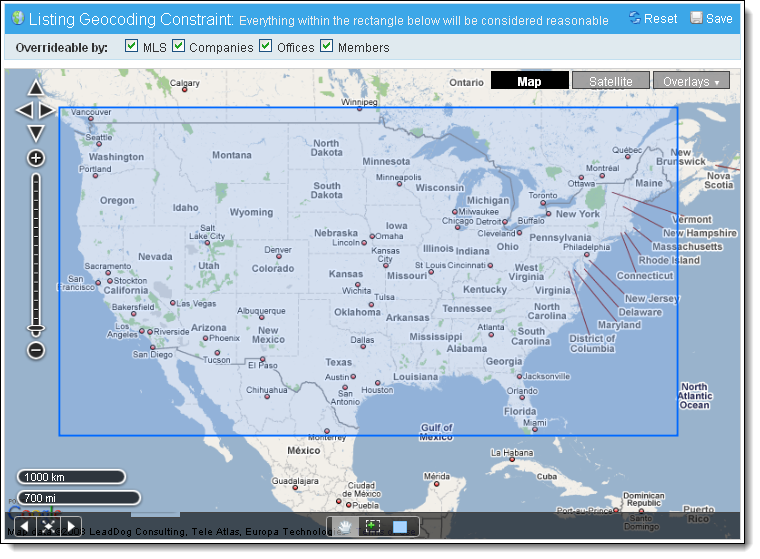Uncheck the Companies checkbox
The height and width of the screenshot is (559, 760).
pos(178,46)
